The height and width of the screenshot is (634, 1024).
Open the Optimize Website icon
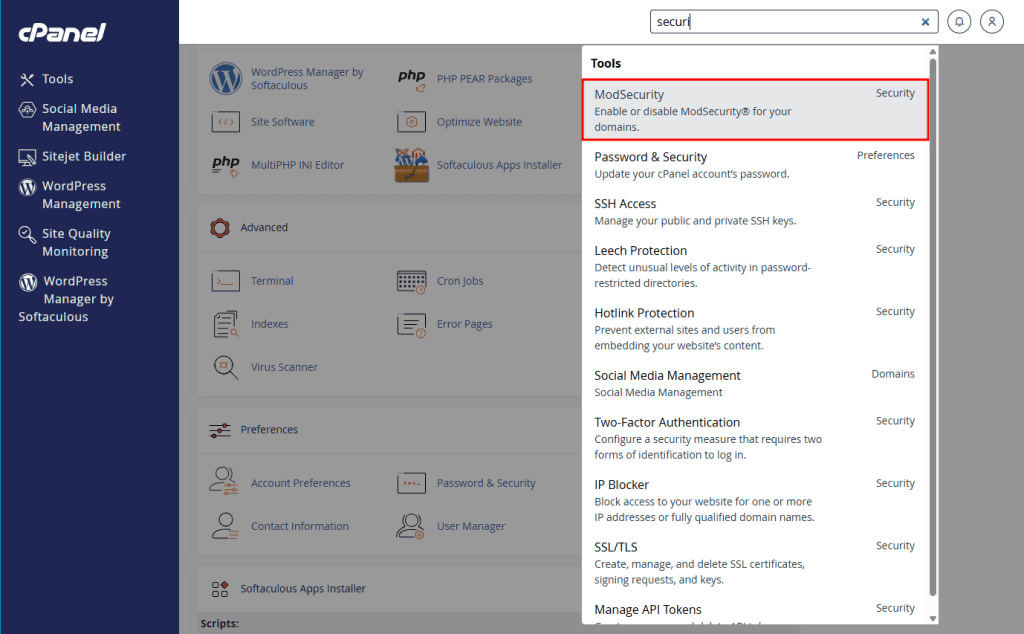(411, 122)
